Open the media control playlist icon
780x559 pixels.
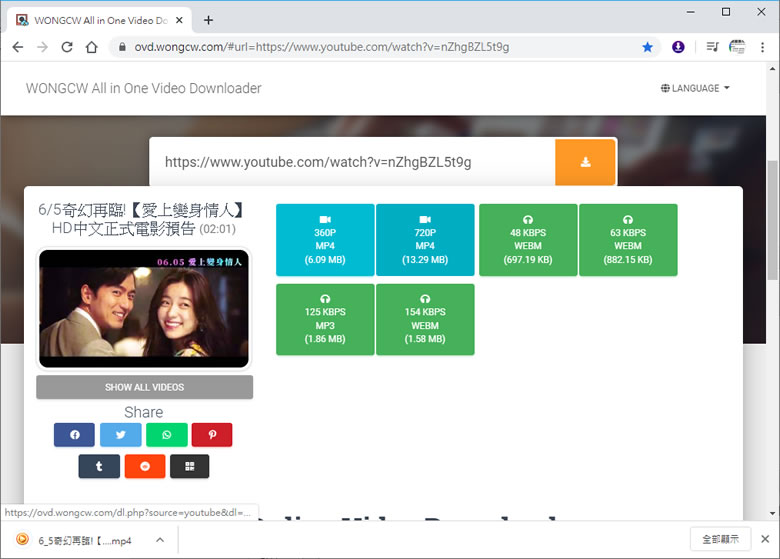tap(712, 47)
